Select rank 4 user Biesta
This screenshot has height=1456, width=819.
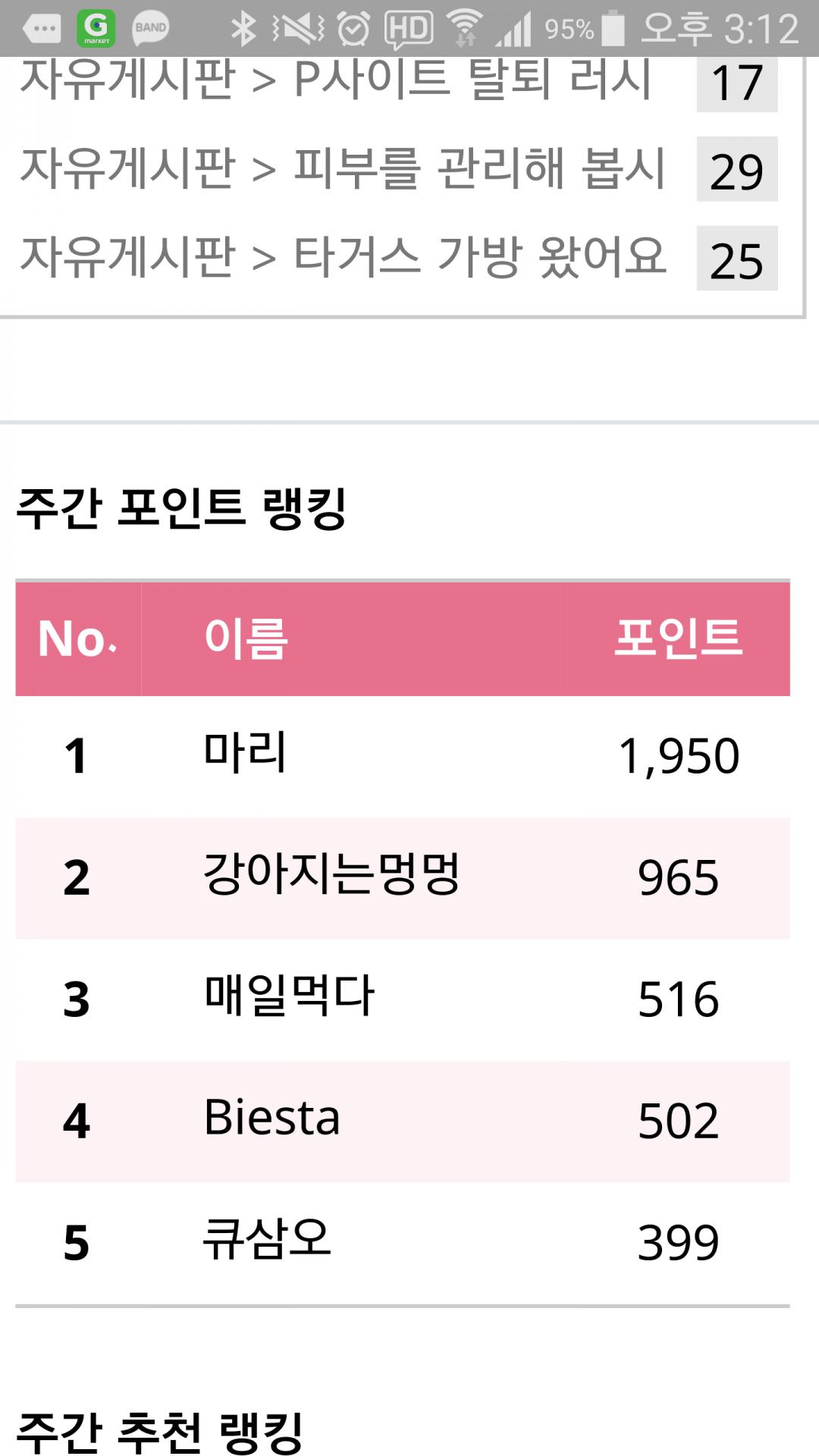[x=272, y=1118]
